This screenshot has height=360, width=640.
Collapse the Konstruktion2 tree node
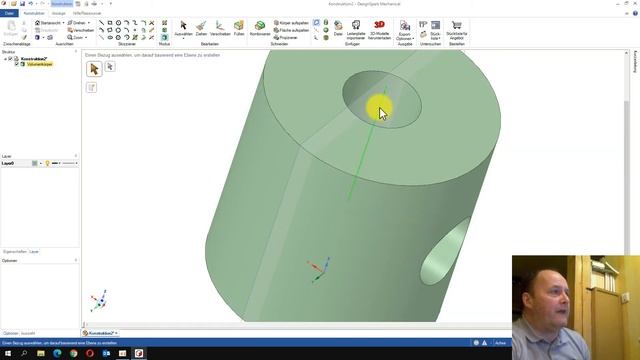pyautogui.click(x=5, y=59)
